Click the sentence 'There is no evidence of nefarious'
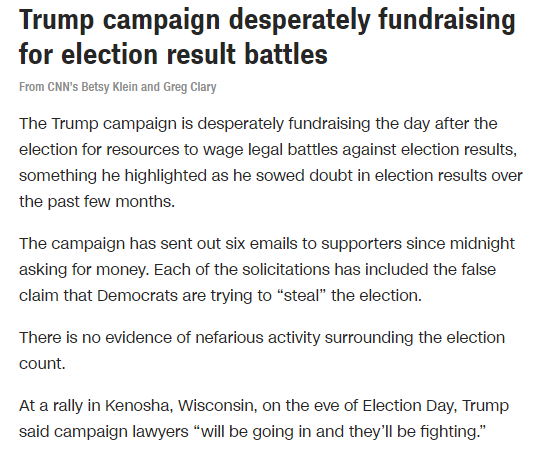This screenshot has width=548, height=458. click(x=262, y=350)
